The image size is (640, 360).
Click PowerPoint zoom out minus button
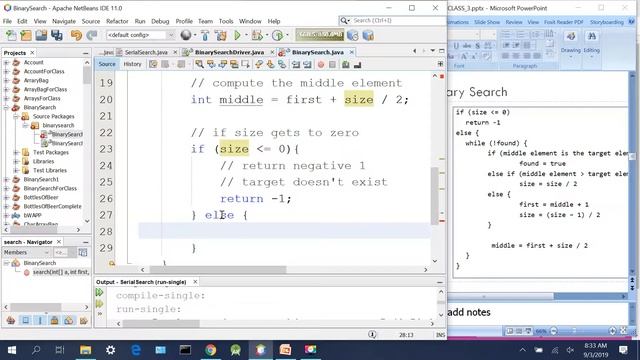point(554,331)
